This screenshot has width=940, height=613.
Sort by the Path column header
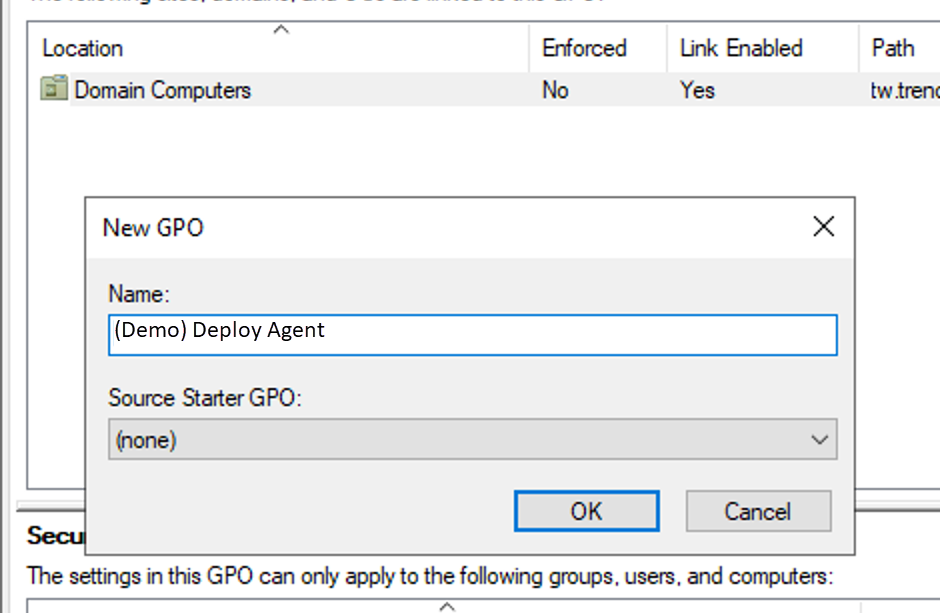[891, 48]
